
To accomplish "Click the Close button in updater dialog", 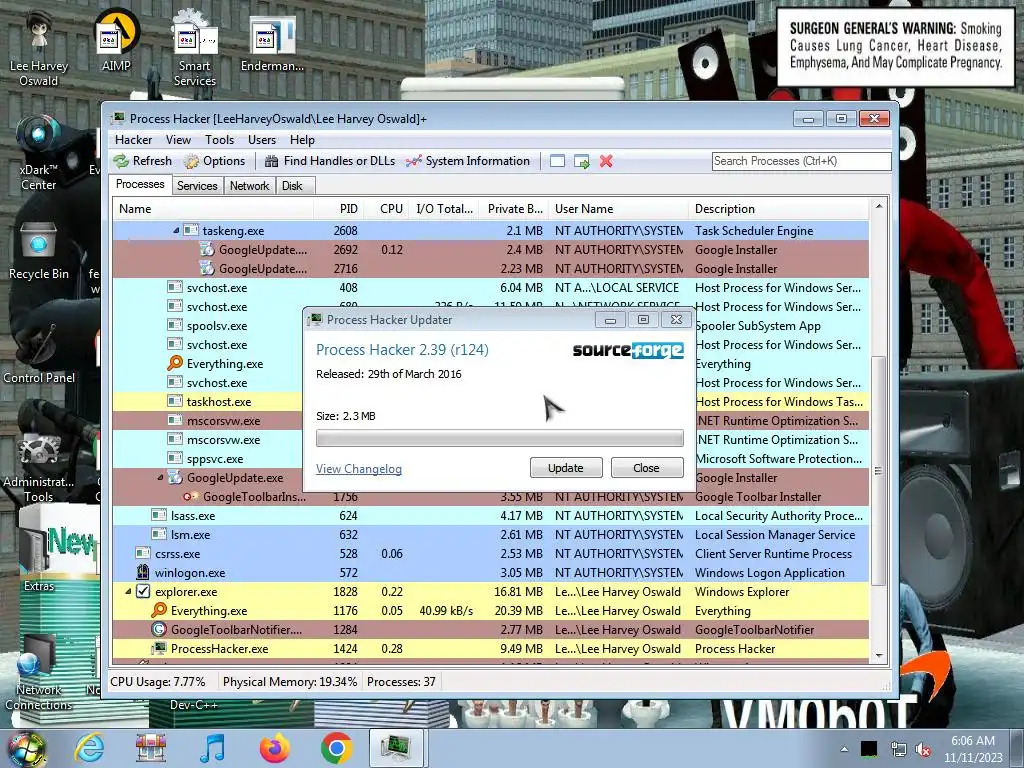I will click(647, 468).
